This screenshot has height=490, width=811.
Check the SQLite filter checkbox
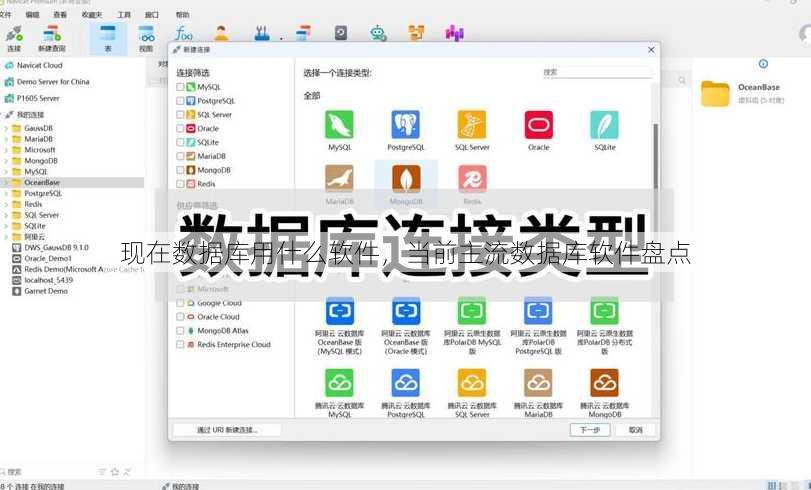[x=180, y=142]
